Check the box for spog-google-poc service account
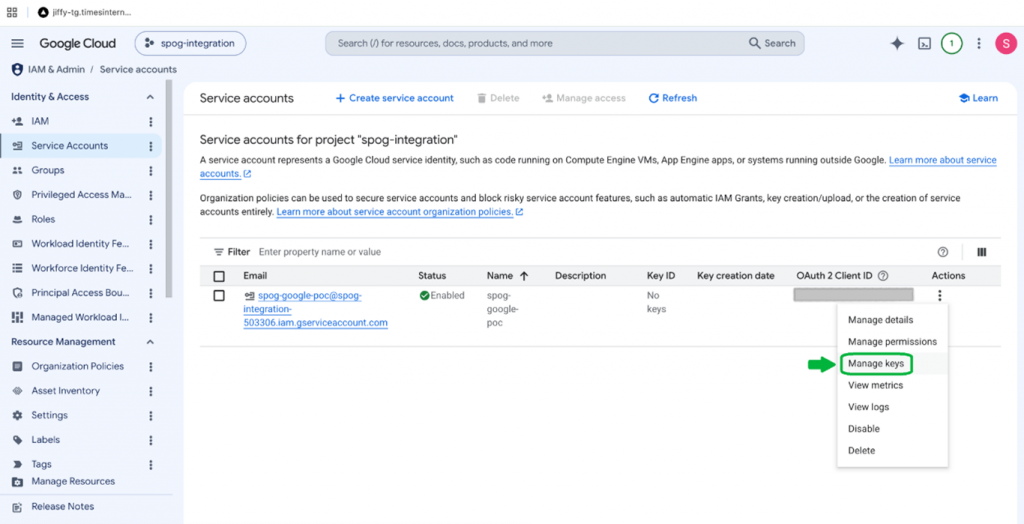 pyautogui.click(x=219, y=296)
